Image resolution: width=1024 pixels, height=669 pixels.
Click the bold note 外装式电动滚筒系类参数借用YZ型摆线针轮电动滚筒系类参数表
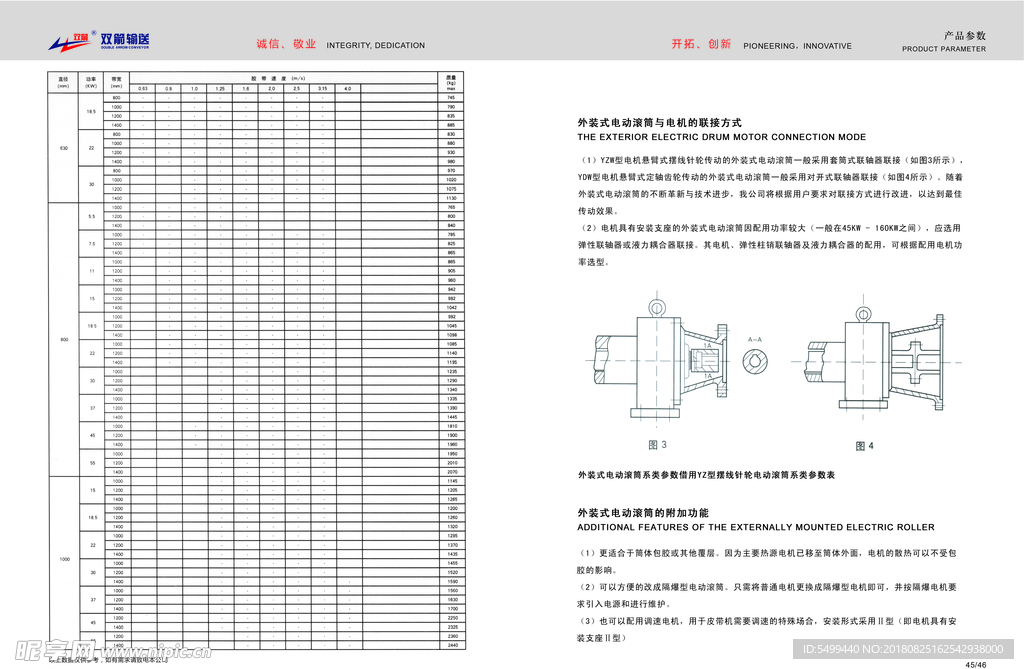pos(706,475)
